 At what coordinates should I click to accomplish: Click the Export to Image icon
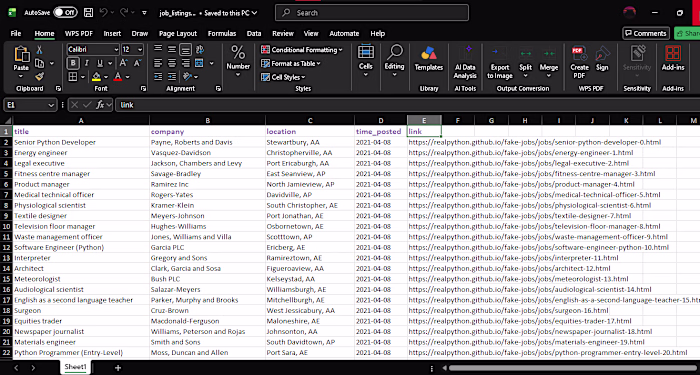point(500,62)
